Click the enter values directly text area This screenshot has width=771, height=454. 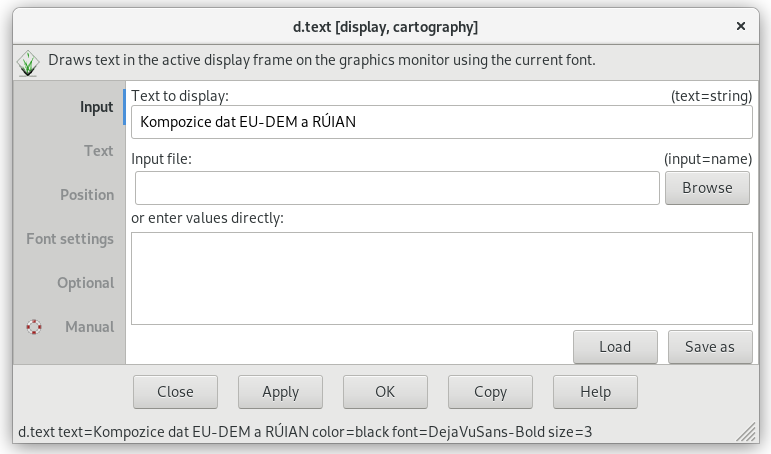tap(442, 278)
